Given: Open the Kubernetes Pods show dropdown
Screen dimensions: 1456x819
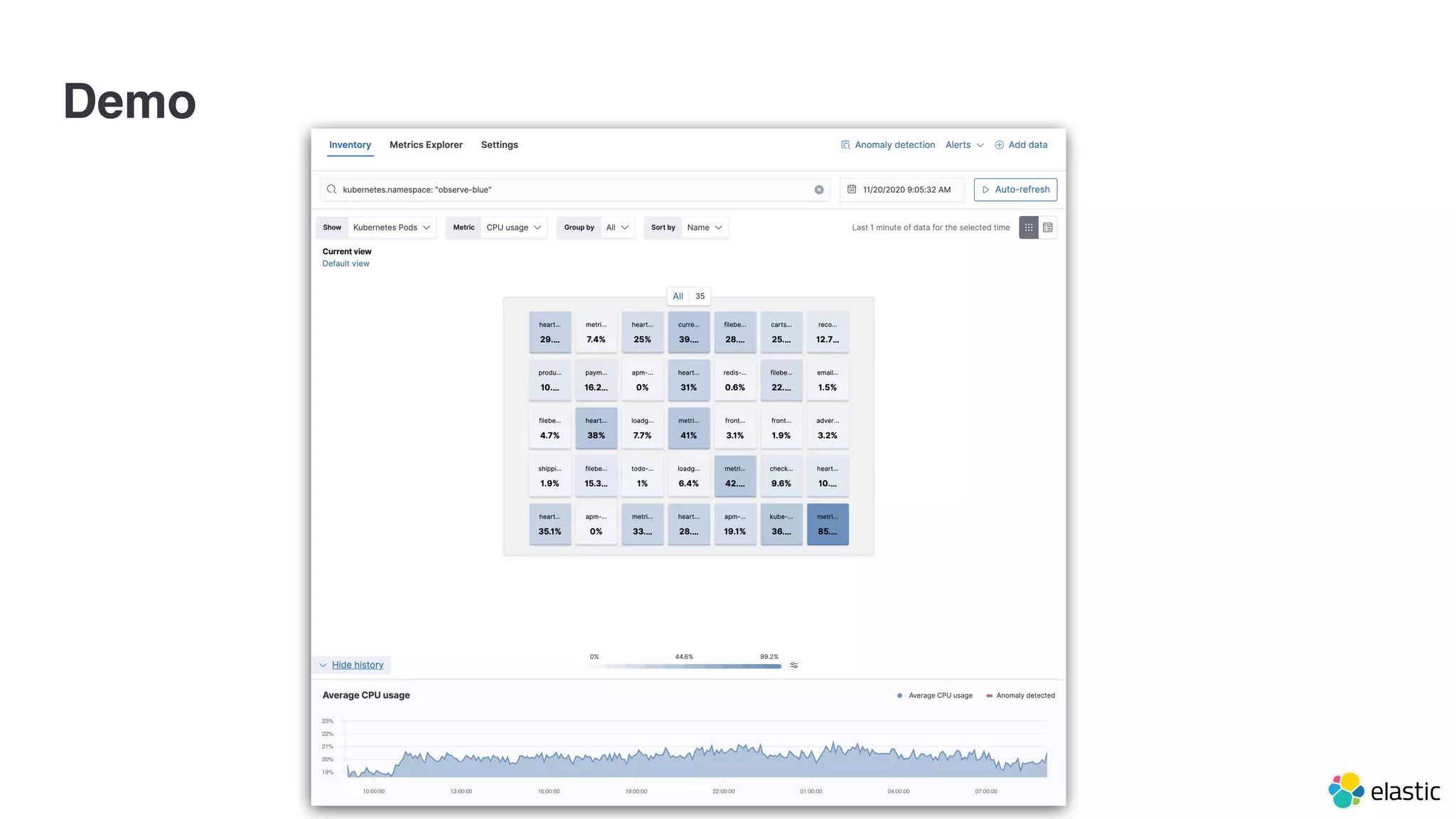Looking at the screenshot, I should click(x=392, y=227).
